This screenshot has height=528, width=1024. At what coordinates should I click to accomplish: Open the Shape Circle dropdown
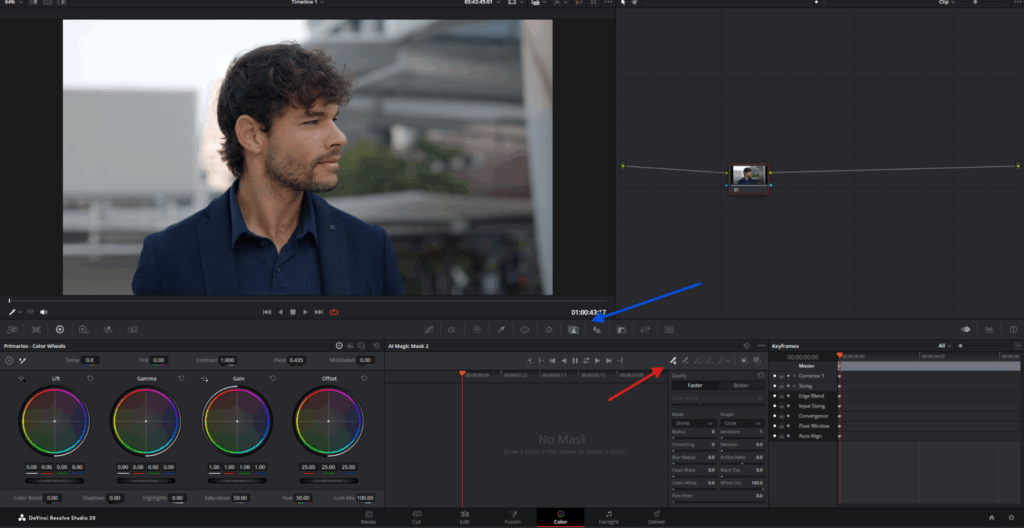[742, 423]
